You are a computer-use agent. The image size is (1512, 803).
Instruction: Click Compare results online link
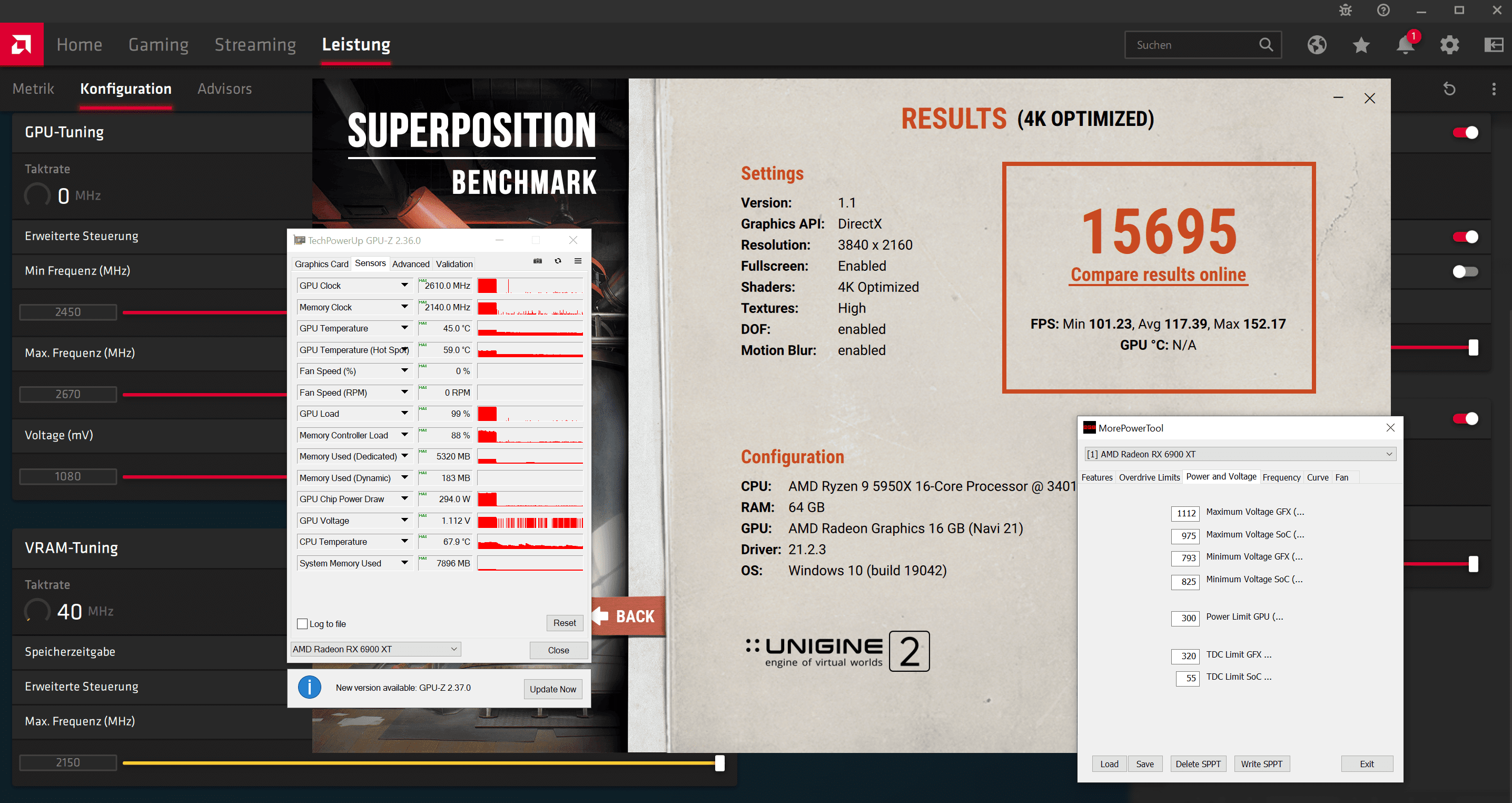(x=1158, y=275)
